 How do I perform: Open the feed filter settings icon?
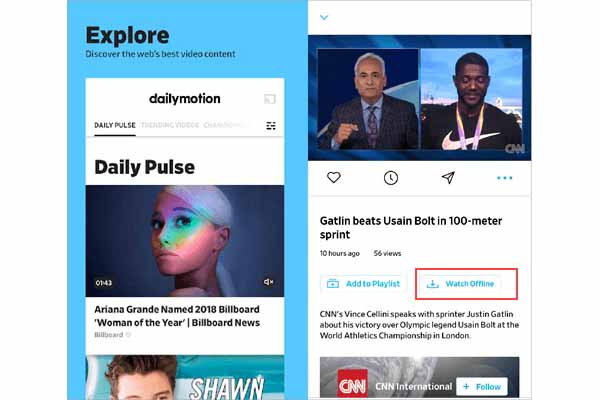[271, 126]
